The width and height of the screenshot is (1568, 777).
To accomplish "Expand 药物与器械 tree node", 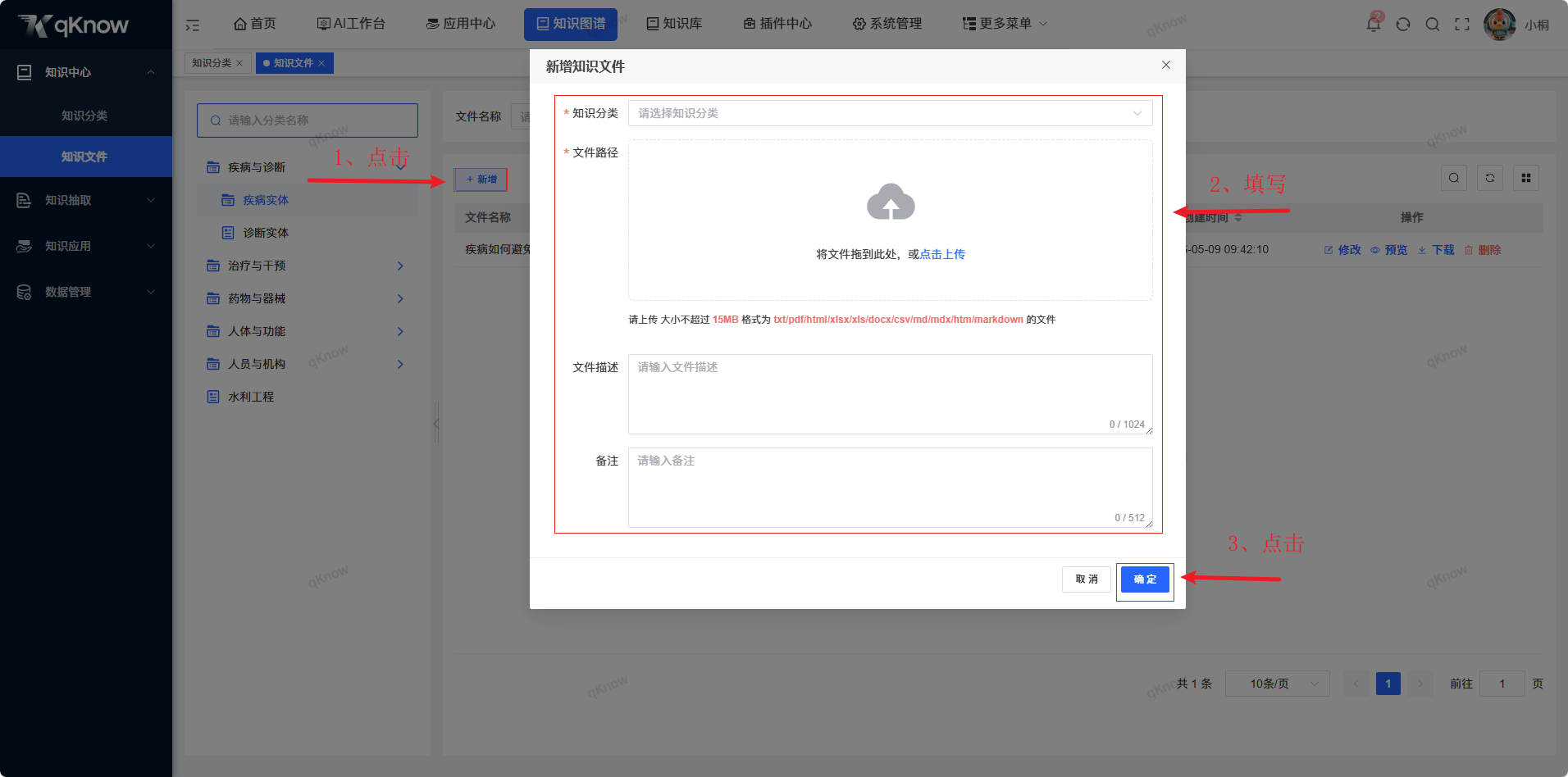I will tap(400, 298).
